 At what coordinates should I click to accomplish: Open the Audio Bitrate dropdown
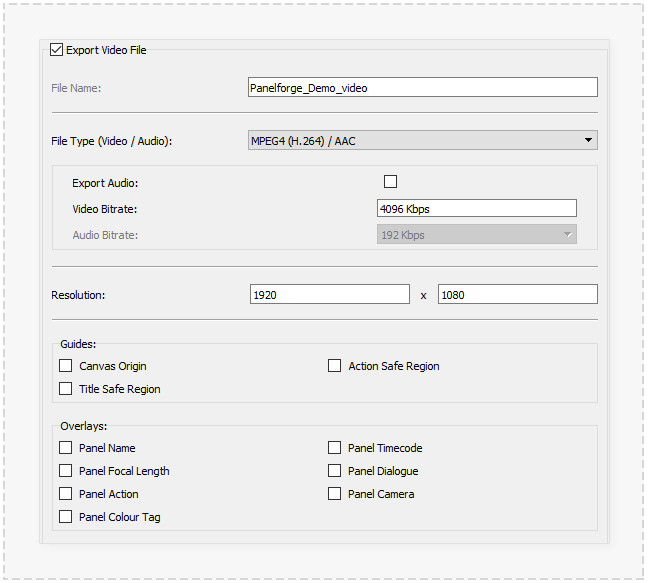coord(476,235)
